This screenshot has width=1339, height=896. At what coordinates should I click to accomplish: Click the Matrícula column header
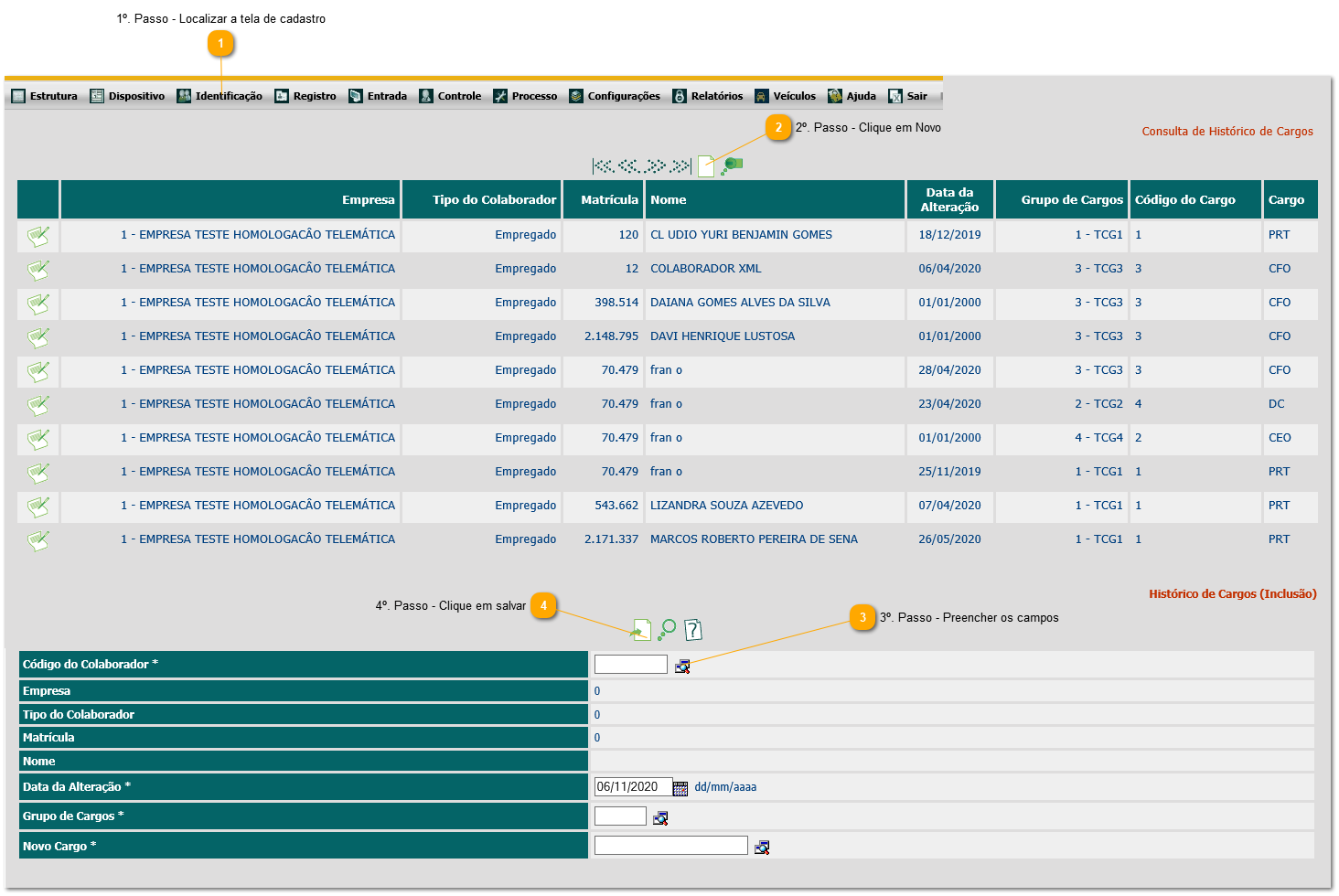pos(603,199)
